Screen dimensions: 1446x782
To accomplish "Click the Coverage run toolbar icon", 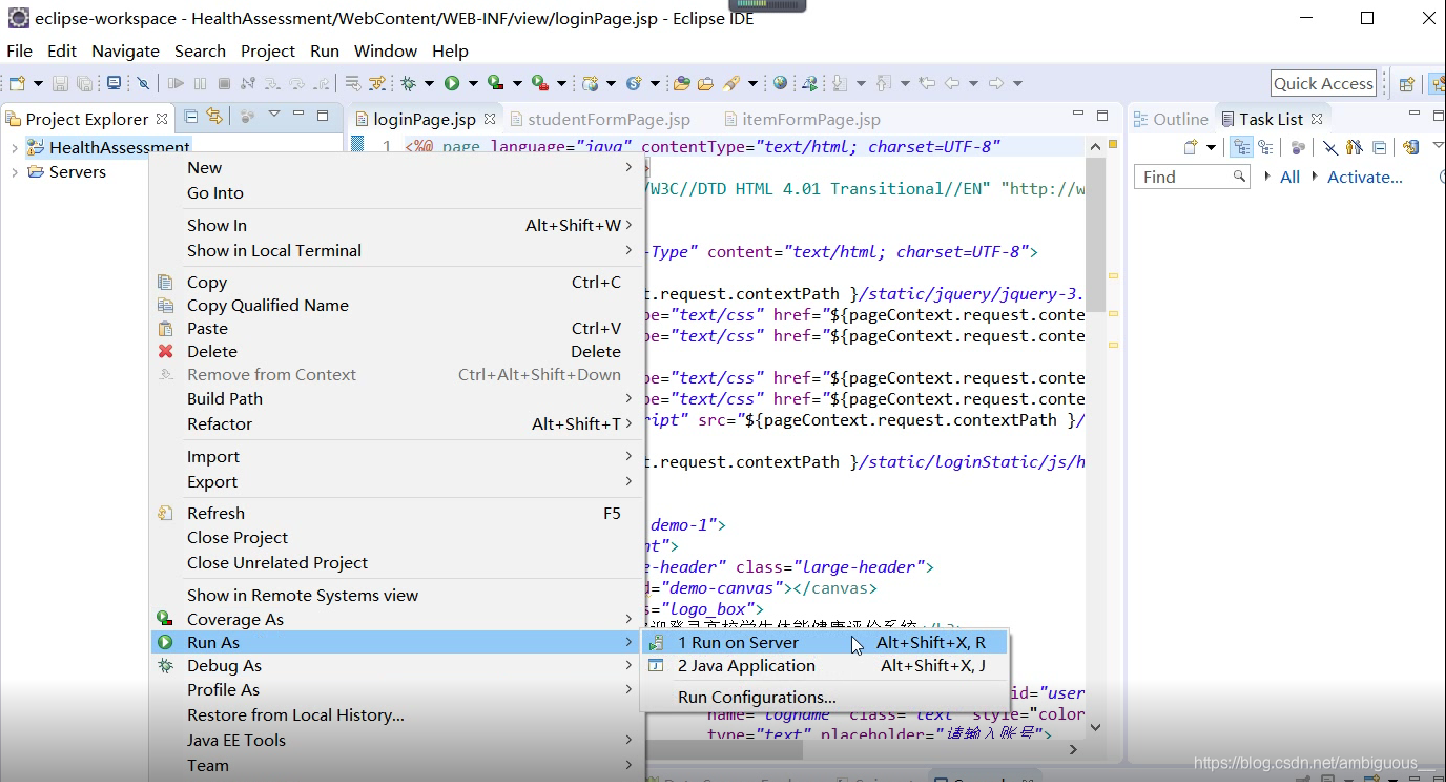I will coord(495,83).
